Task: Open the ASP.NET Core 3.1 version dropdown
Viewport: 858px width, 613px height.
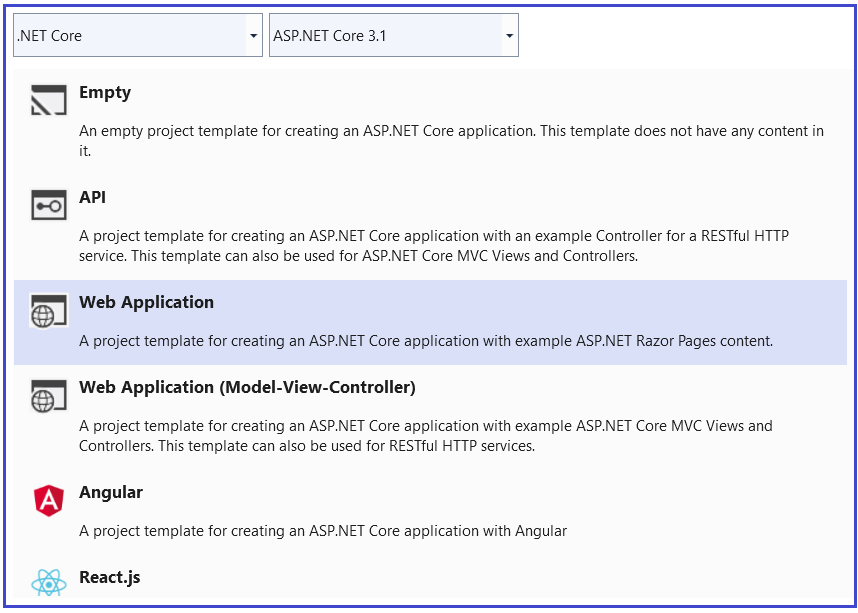Action: (x=393, y=36)
